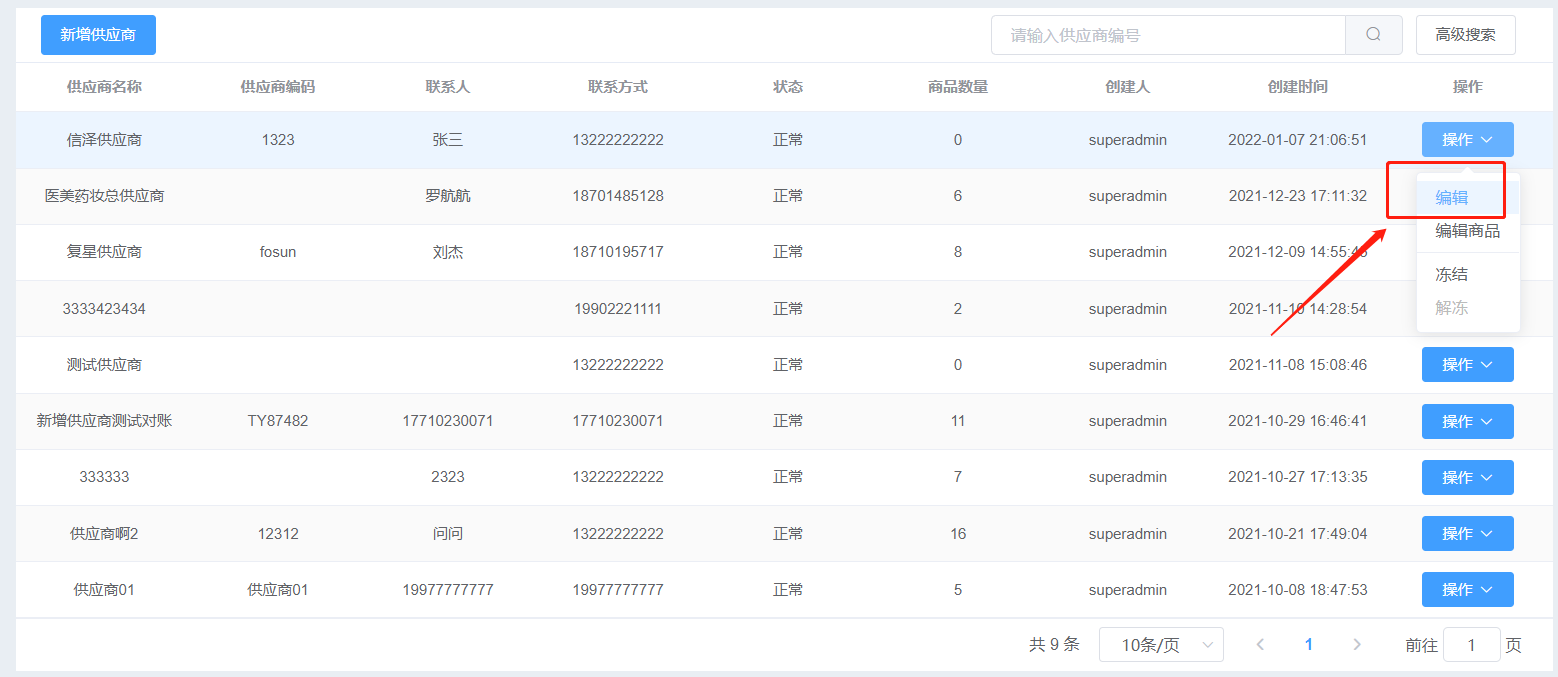Click 创建人 column header
The height and width of the screenshot is (677, 1558).
(1128, 87)
